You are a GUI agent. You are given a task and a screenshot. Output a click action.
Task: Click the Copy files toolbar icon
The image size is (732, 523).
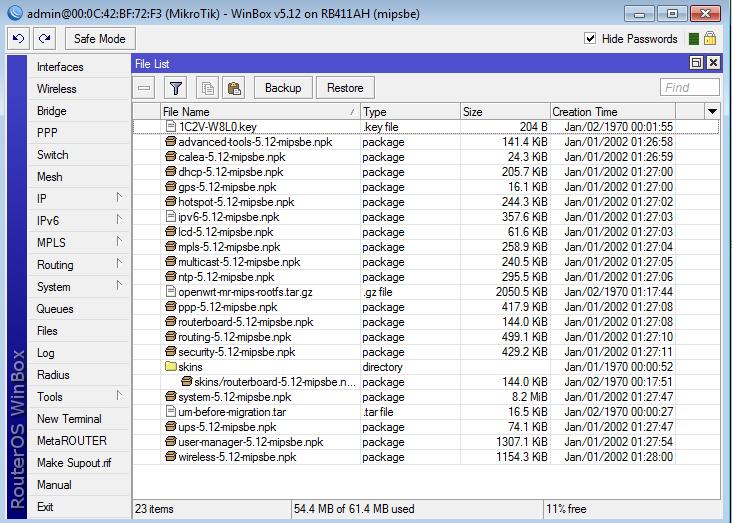(x=208, y=88)
